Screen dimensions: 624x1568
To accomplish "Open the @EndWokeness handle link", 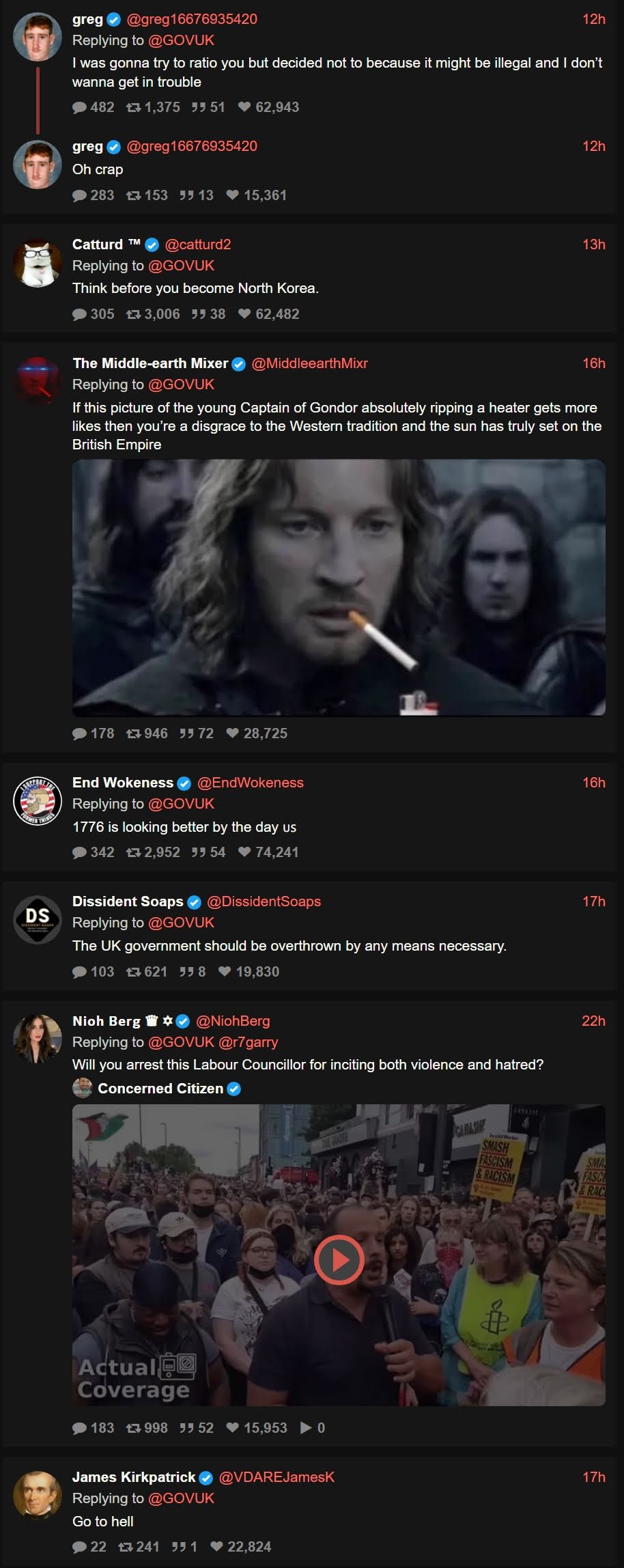I will coord(250,783).
